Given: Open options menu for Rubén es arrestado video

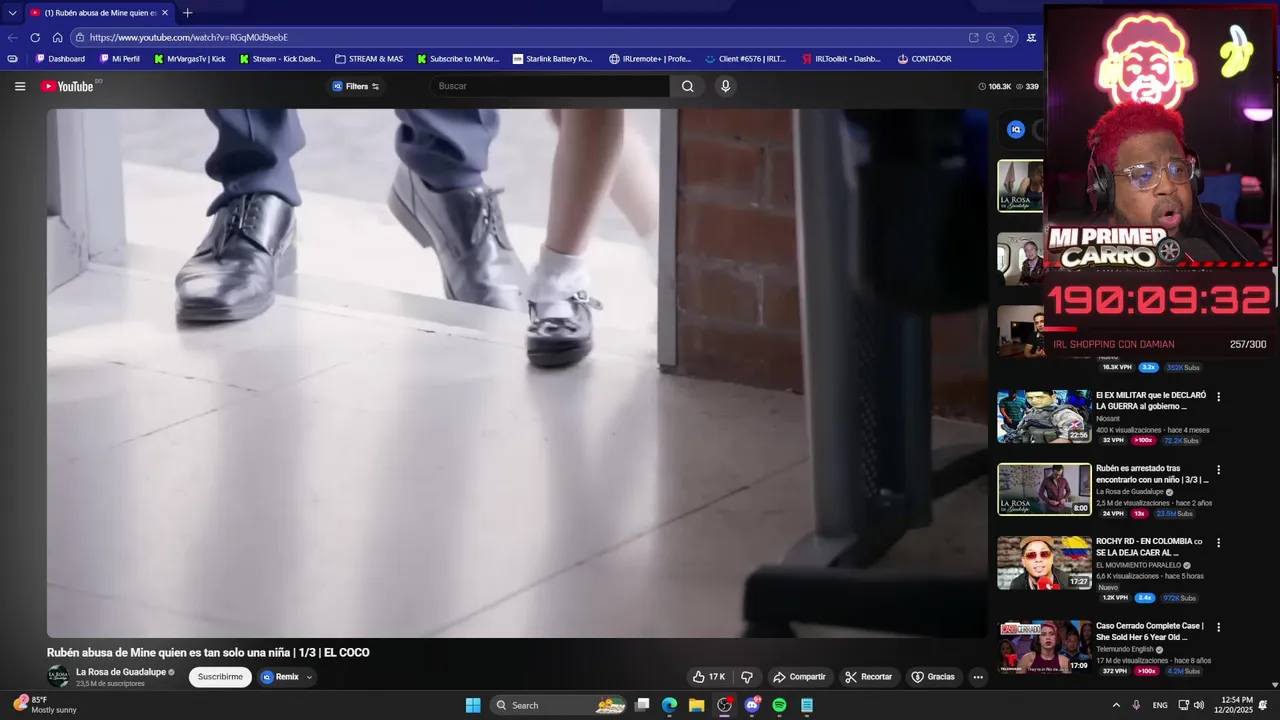Looking at the screenshot, I should coord(1218,470).
